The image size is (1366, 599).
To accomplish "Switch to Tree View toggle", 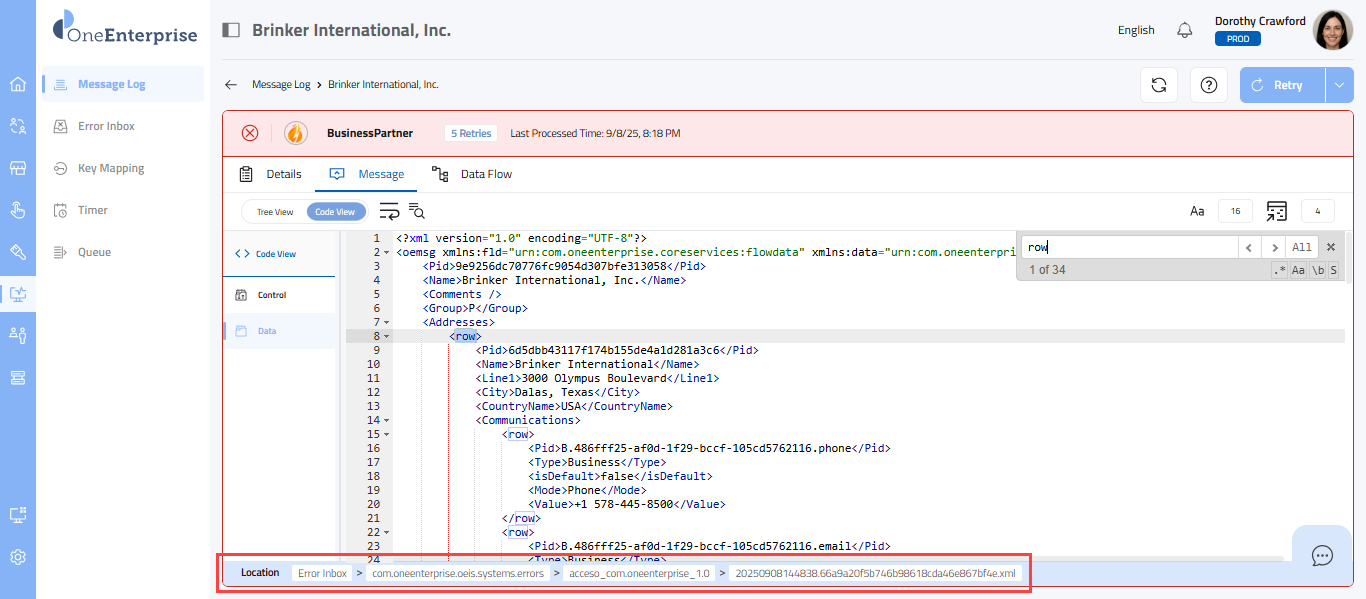I will point(275,212).
